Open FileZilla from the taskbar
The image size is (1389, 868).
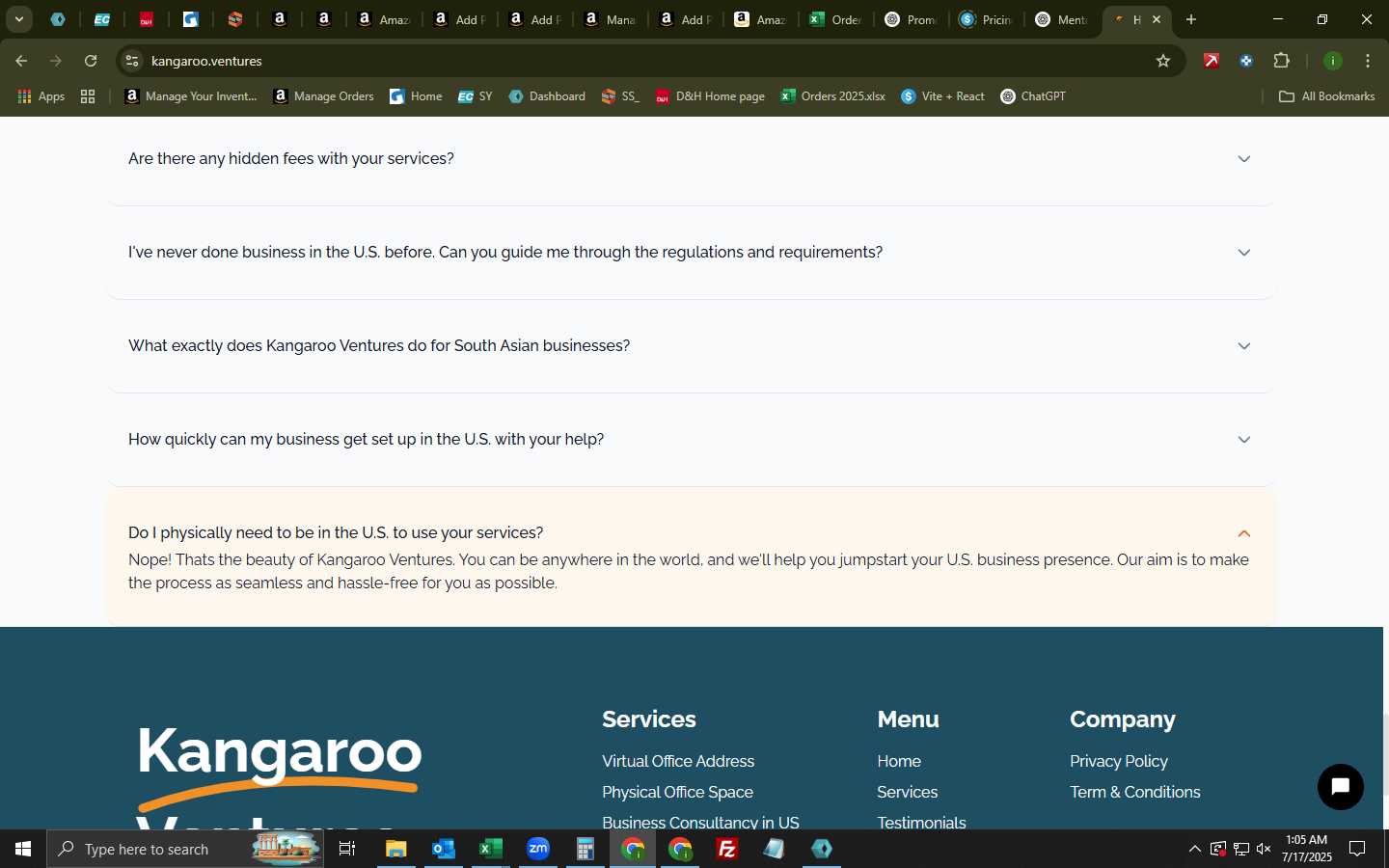click(727, 849)
